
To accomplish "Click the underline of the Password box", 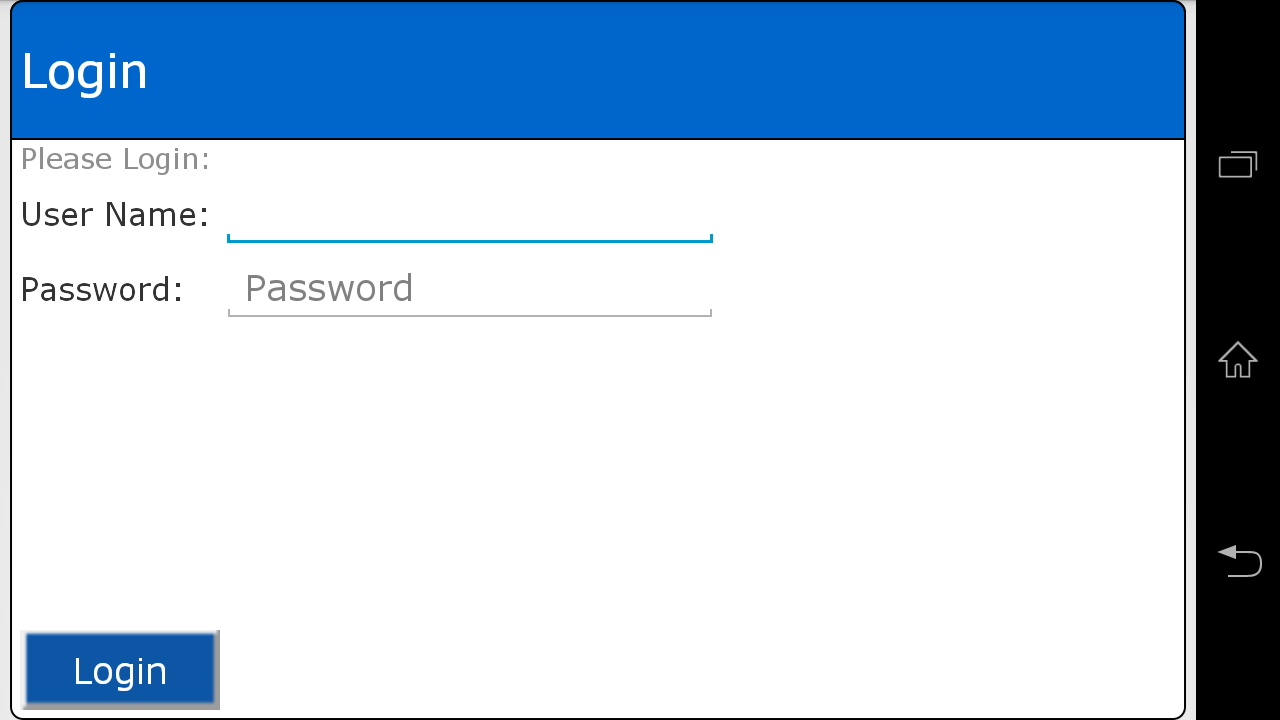I will tap(470, 315).
